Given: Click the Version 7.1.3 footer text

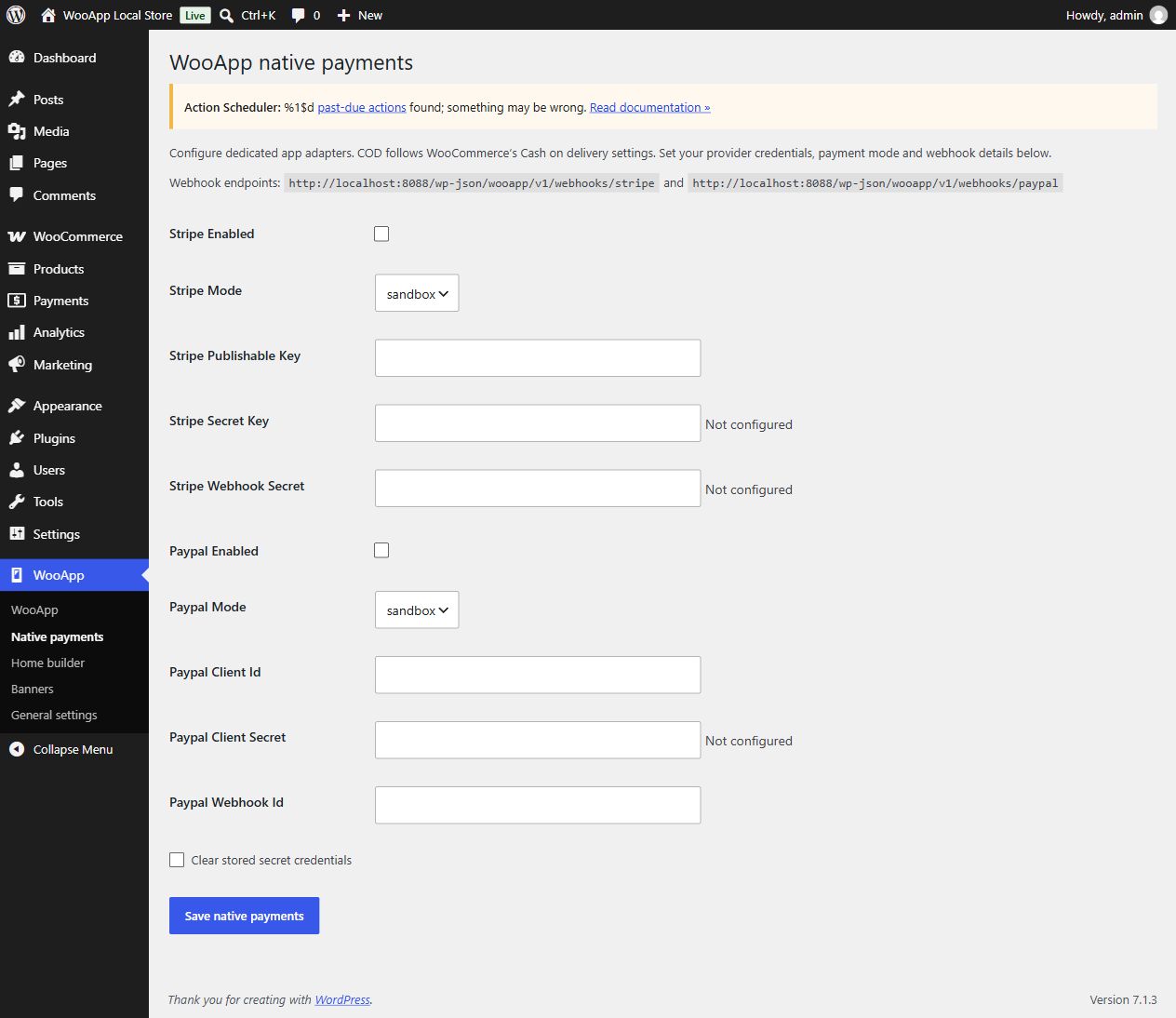Looking at the screenshot, I should coord(1123,999).
